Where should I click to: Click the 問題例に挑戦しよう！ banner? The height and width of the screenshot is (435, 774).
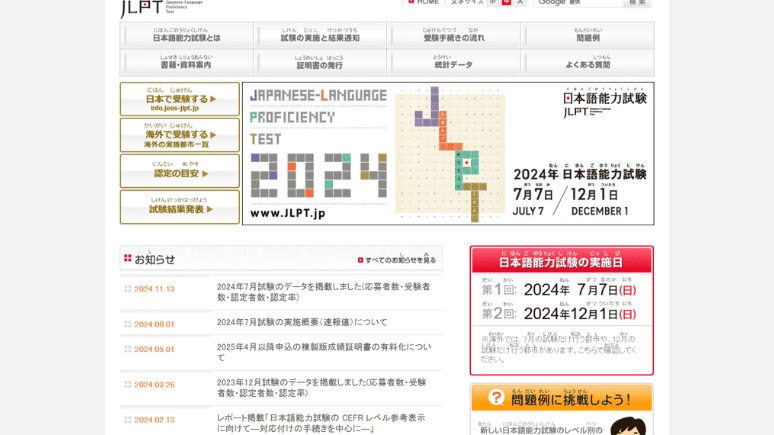point(562,398)
